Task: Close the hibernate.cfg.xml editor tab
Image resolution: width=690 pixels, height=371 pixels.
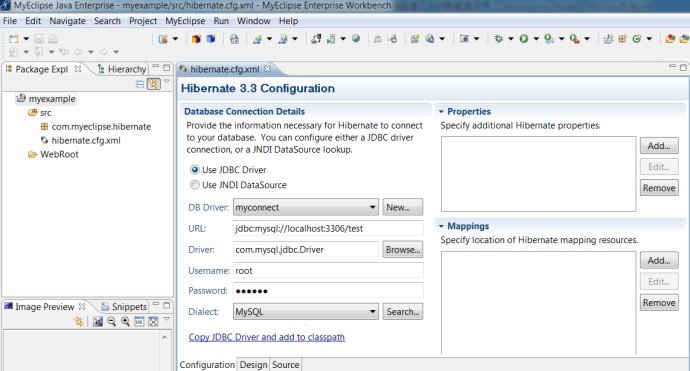Action: tap(267, 69)
